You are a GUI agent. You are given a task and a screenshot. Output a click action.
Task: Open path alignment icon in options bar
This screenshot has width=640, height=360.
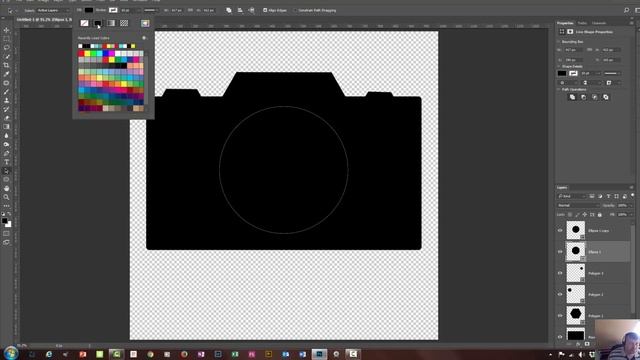pos(240,10)
